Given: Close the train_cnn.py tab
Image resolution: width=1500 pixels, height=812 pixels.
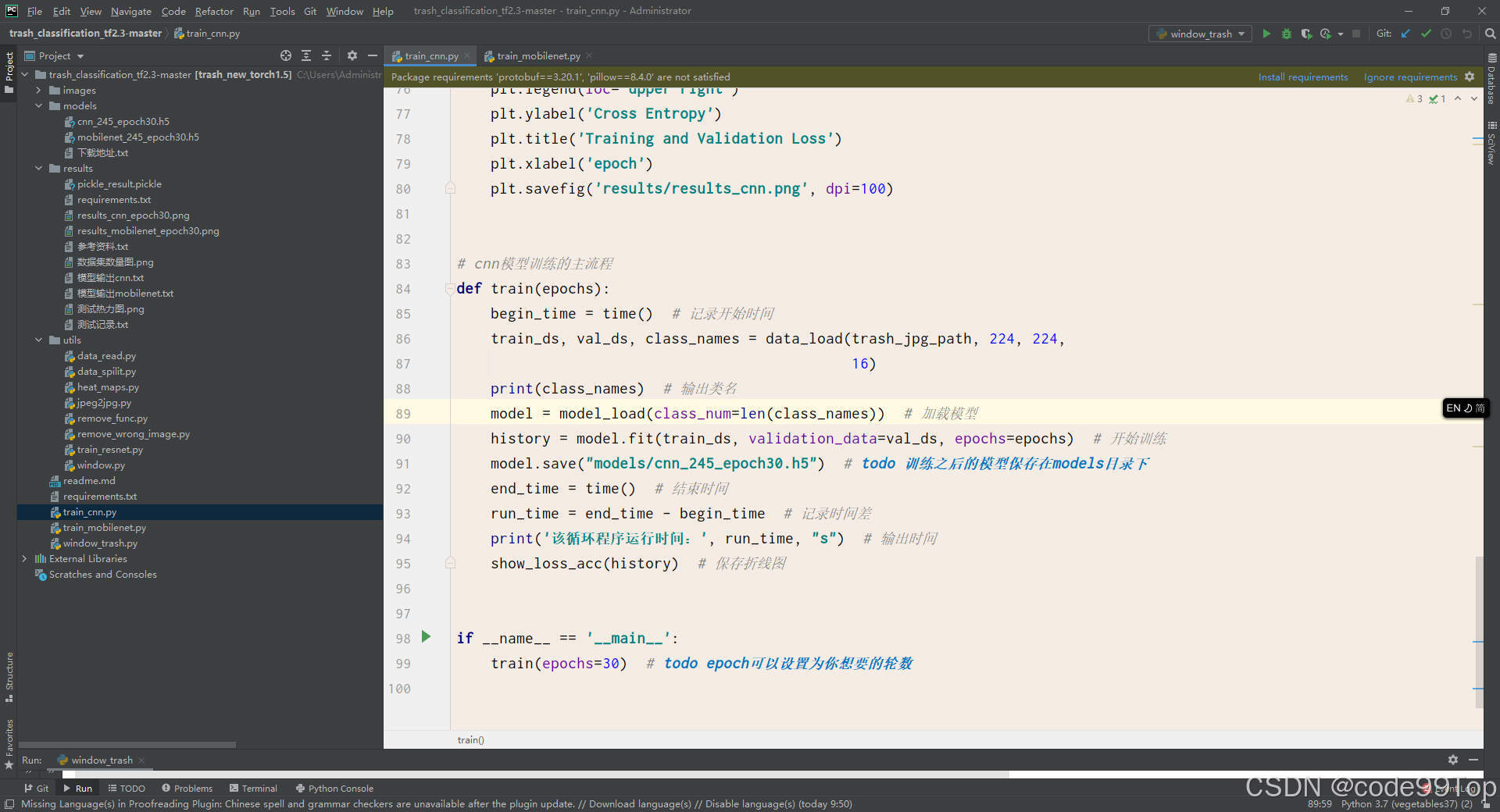Looking at the screenshot, I should (467, 55).
